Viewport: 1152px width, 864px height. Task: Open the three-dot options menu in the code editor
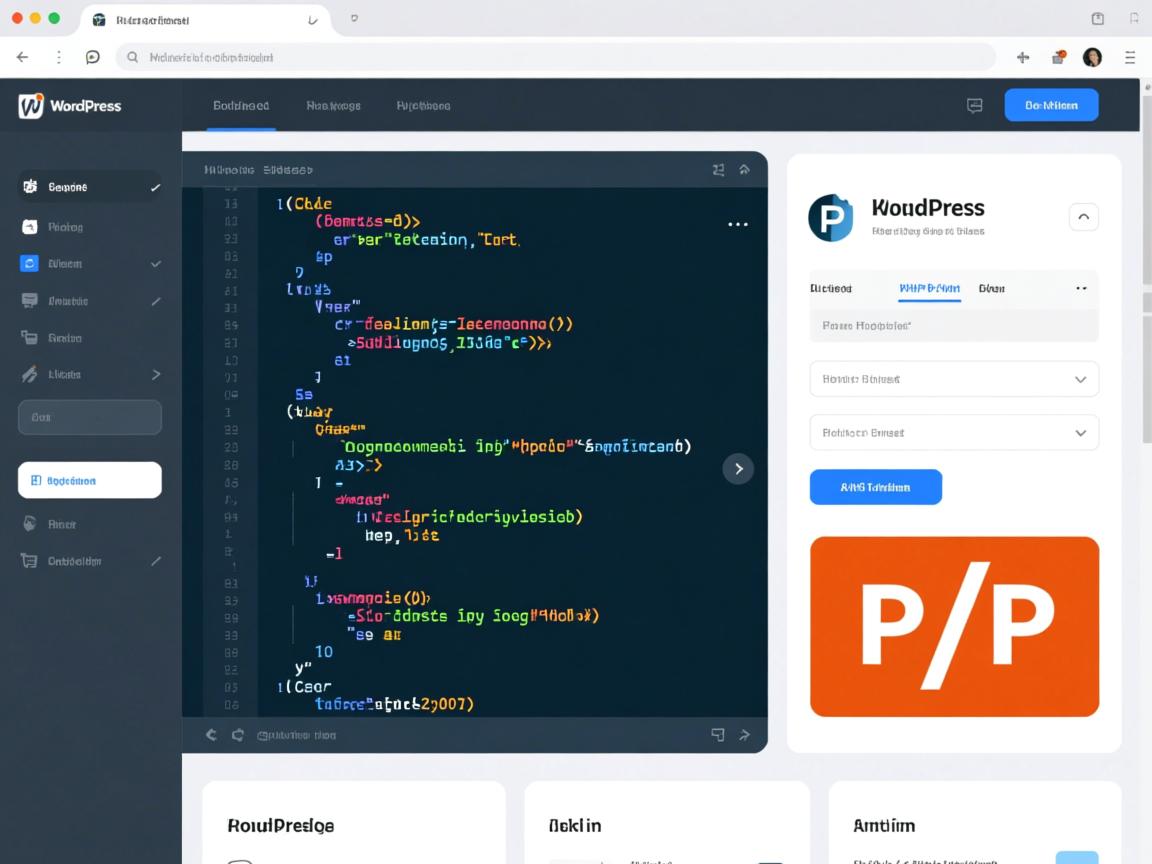point(738,224)
